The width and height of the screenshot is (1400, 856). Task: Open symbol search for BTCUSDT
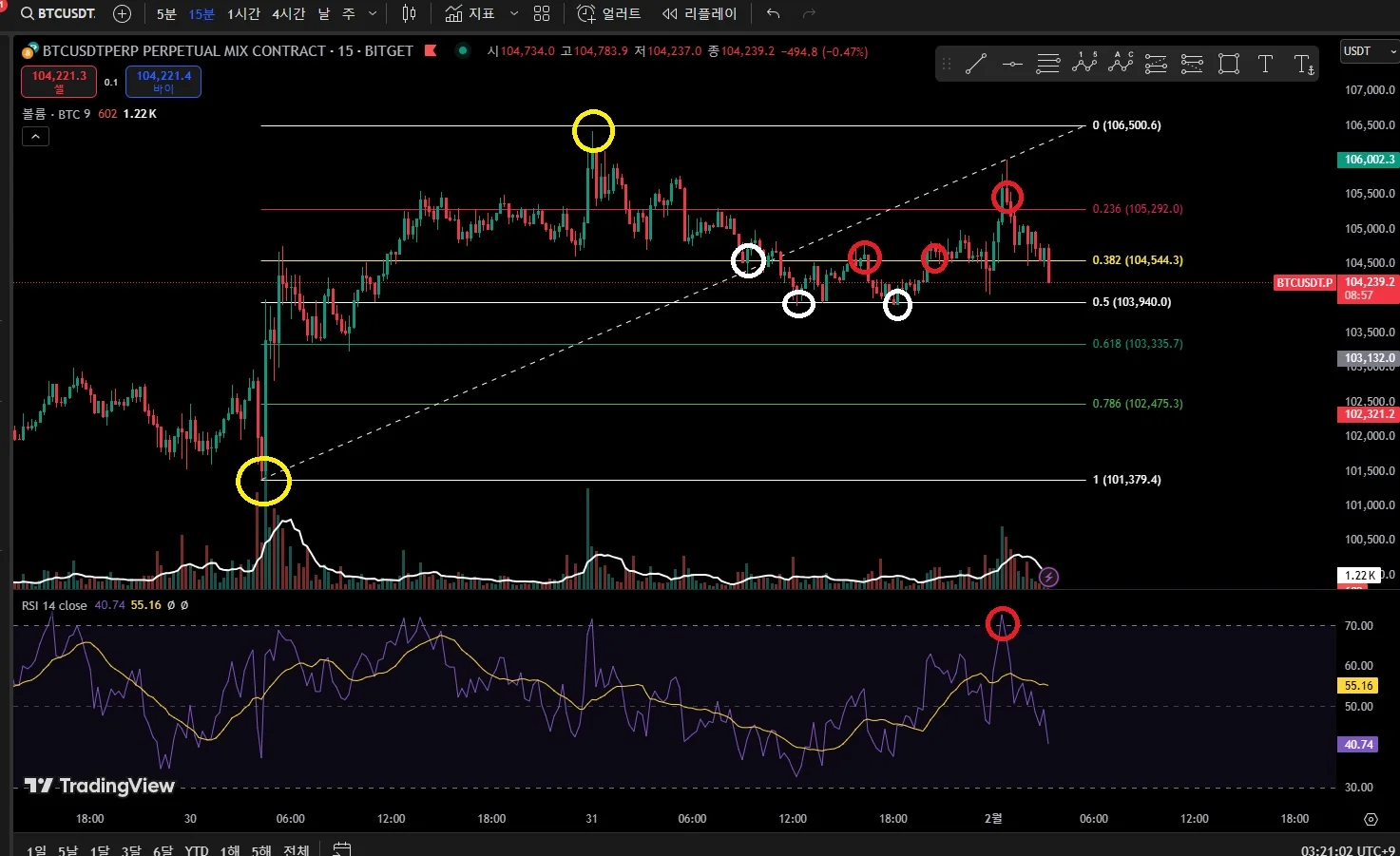tap(57, 13)
